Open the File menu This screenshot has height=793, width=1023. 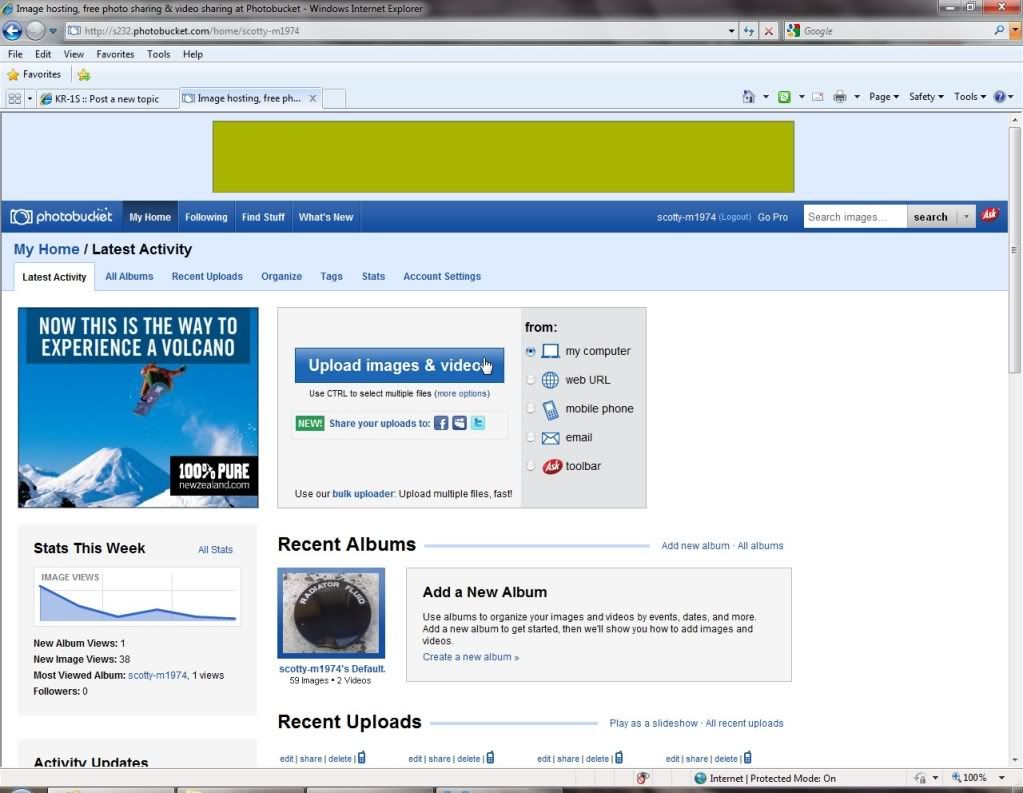coord(15,54)
